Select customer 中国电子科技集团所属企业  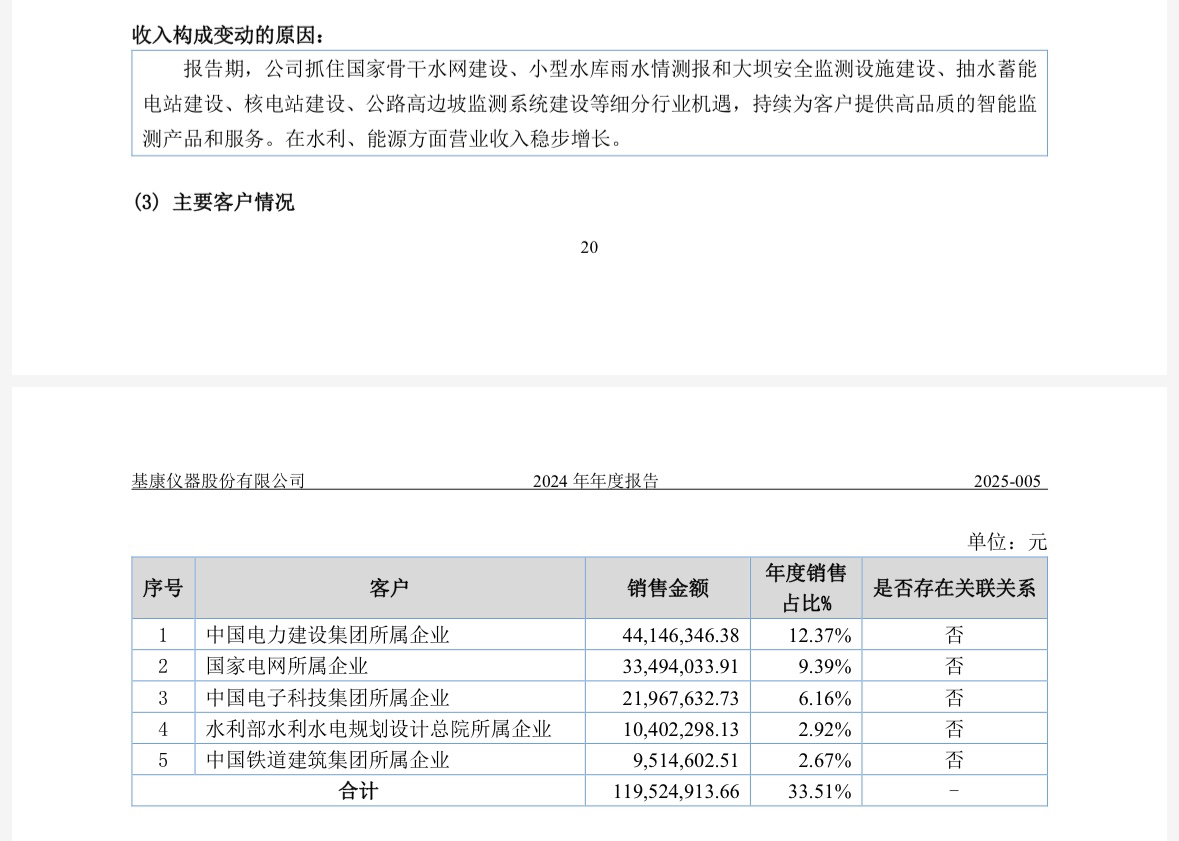328,698
